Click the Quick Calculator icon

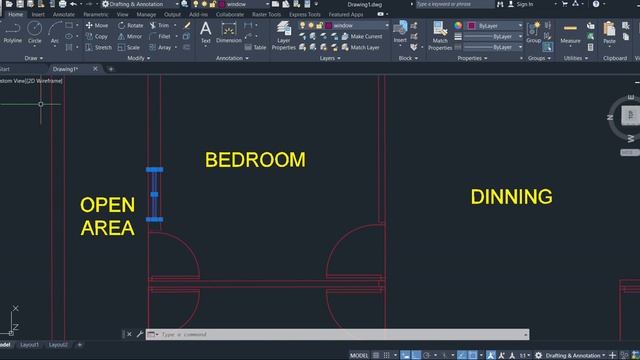590,47
